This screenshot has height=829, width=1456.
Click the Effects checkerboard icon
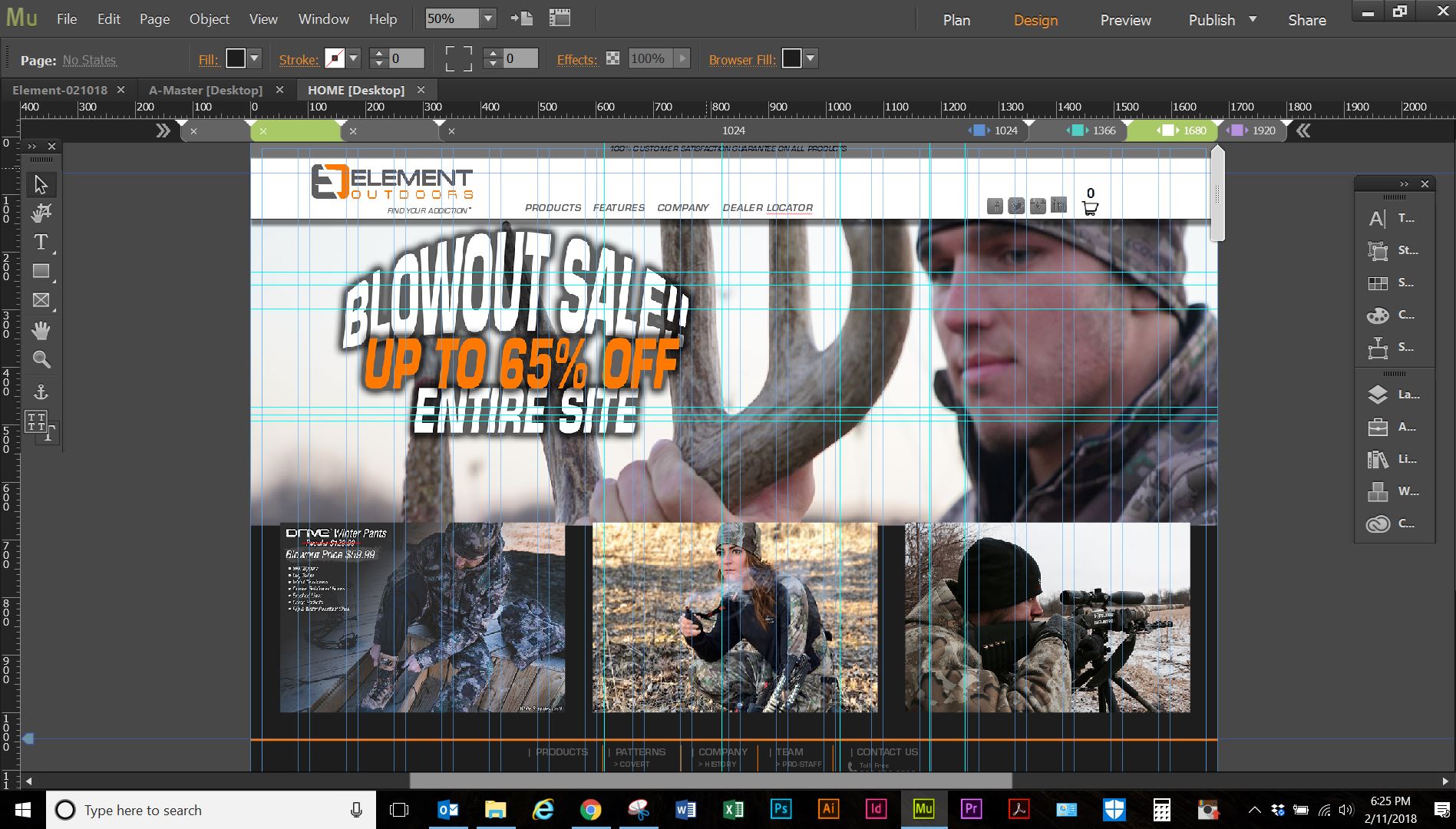tap(612, 58)
